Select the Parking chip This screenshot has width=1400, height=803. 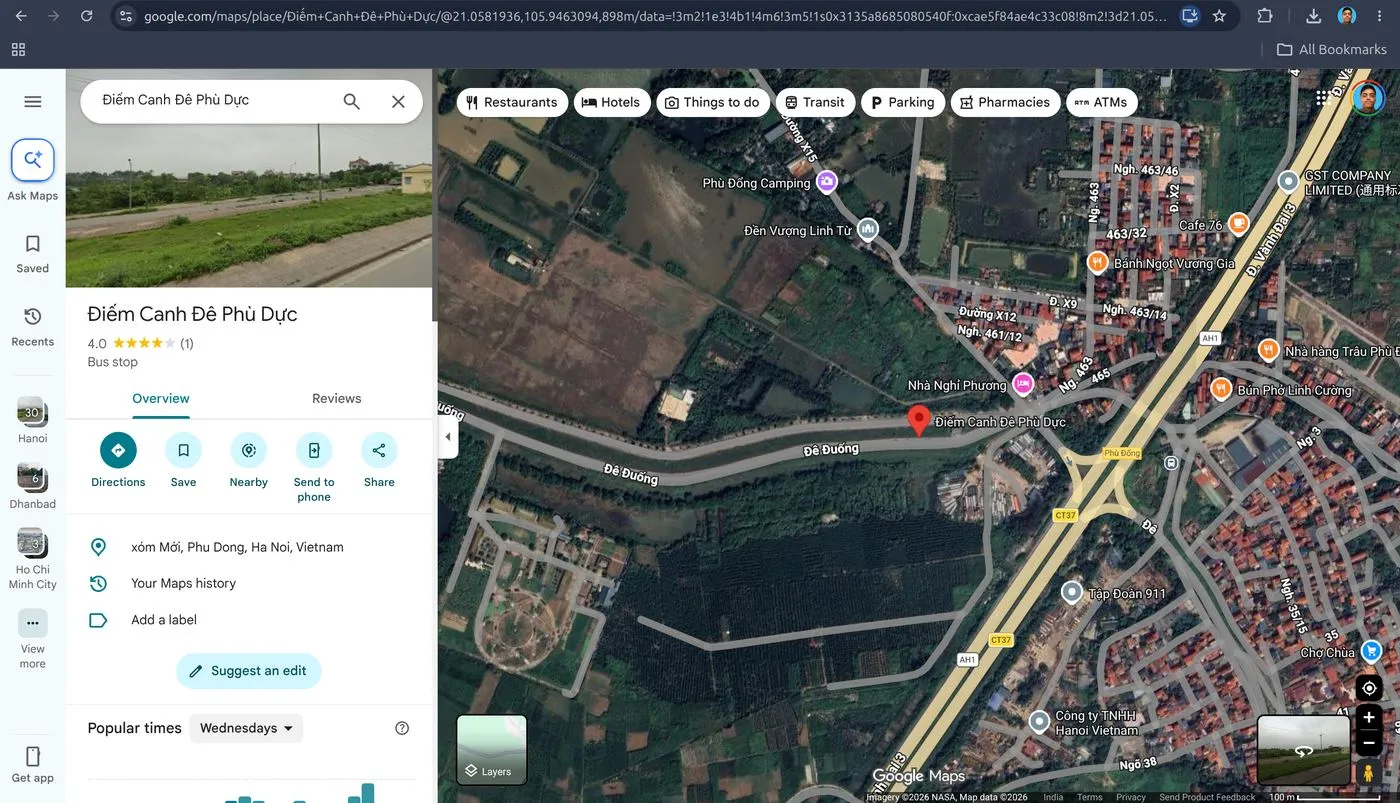(x=903, y=102)
